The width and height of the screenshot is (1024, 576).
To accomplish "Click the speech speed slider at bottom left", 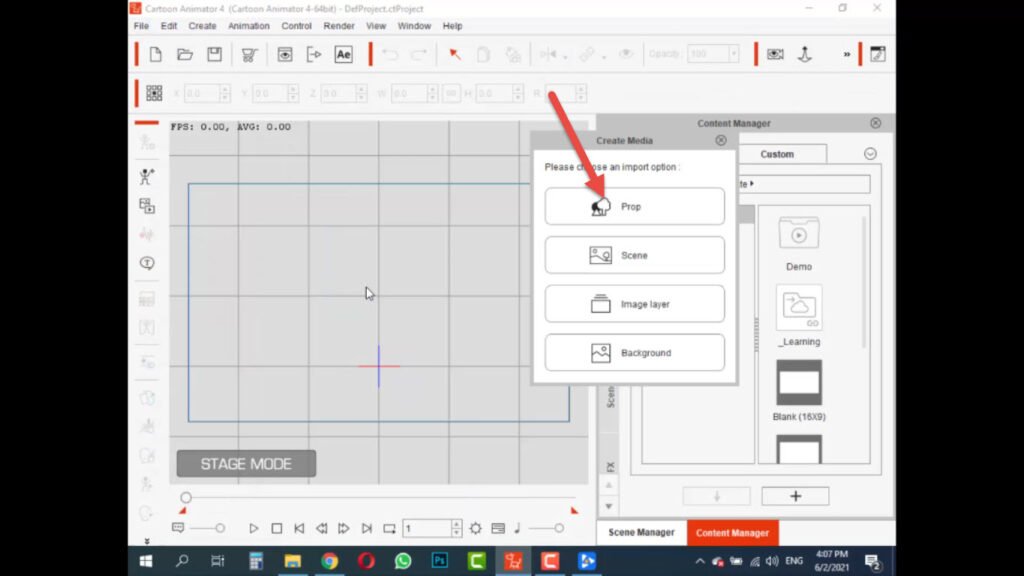I will pos(209,528).
